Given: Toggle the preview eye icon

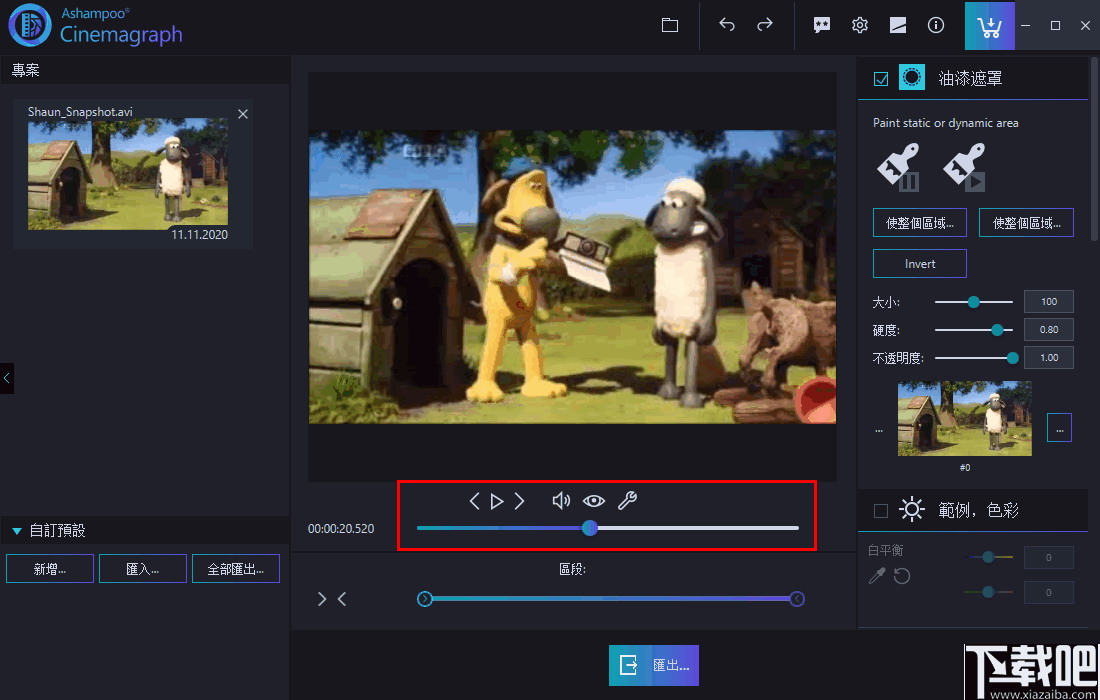Looking at the screenshot, I should (x=594, y=501).
